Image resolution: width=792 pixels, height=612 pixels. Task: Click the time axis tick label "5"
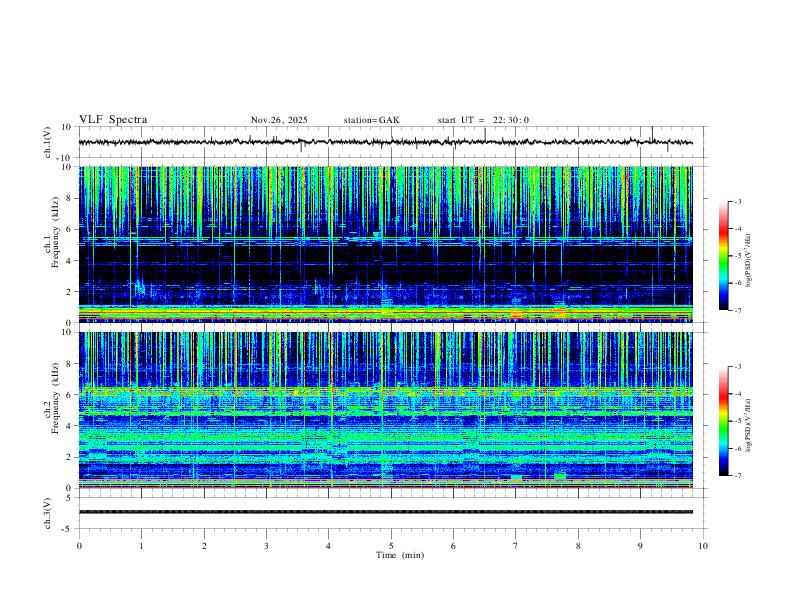pyautogui.click(x=391, y=546)
